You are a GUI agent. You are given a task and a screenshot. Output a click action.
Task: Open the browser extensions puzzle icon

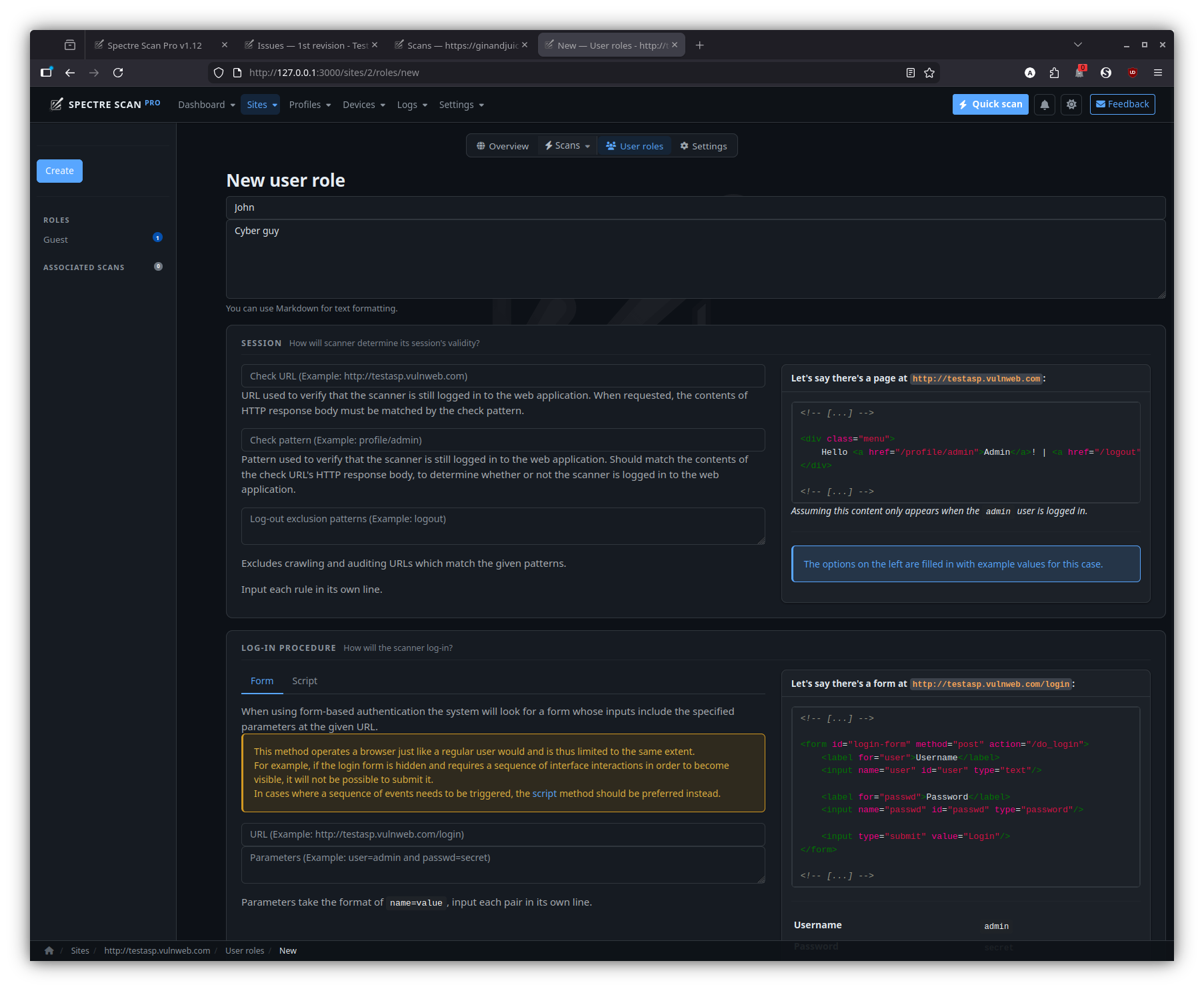1054,73
